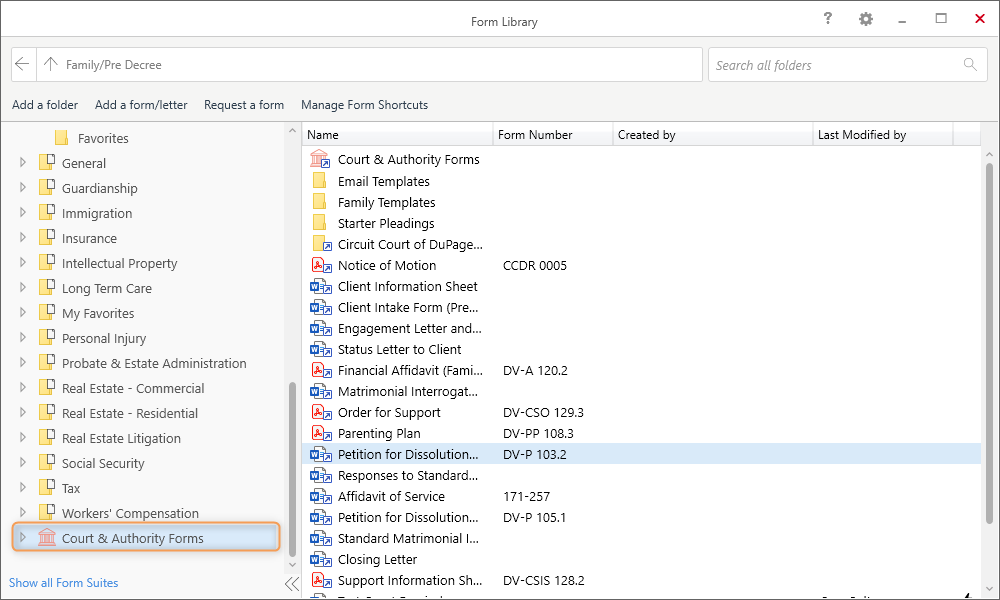
Task: Open Add a form/letter menu
Action: [141, 105]
